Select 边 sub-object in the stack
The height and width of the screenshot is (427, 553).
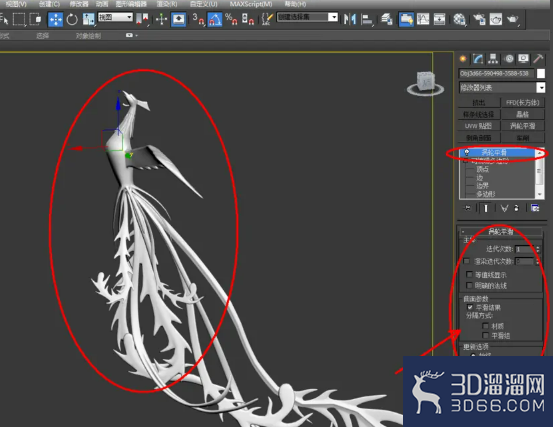pos(480,178)
